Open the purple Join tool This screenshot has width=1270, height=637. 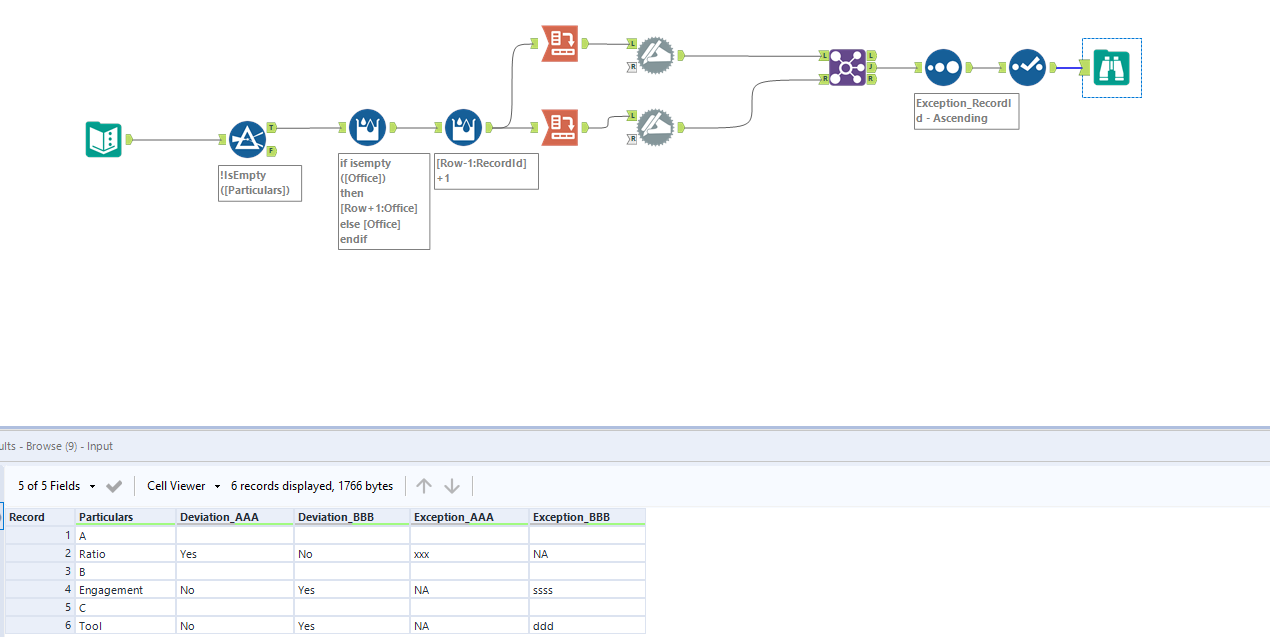pyautogui.click(x=847, y=67)
